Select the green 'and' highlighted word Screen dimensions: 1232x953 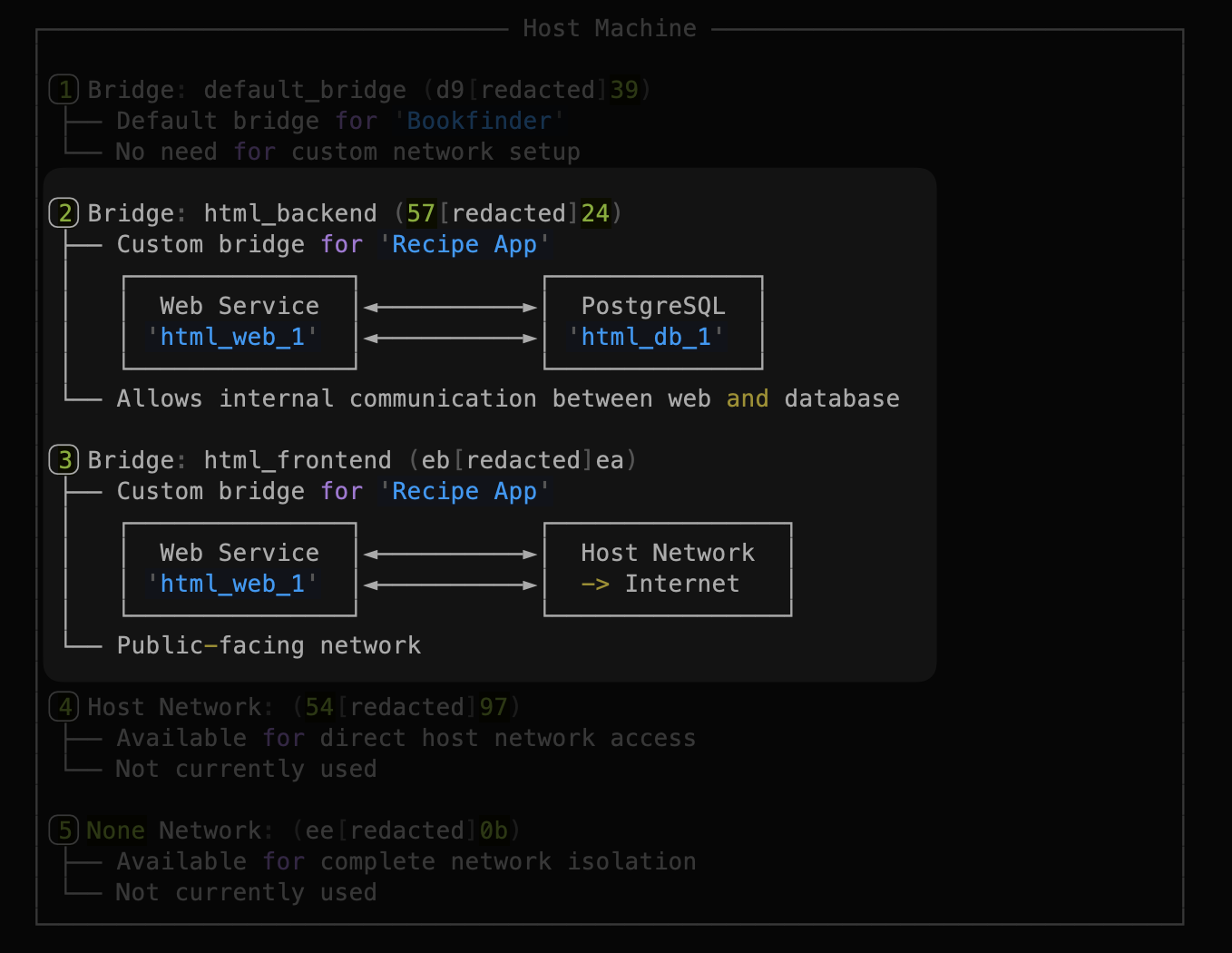pos(748,398)
